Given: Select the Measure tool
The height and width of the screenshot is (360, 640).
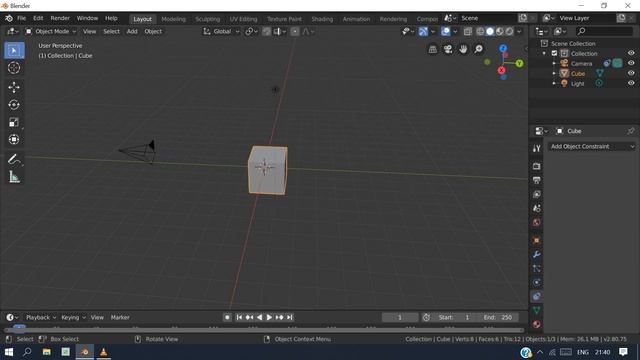Looking at the screenshot, I should click(14, 177).
